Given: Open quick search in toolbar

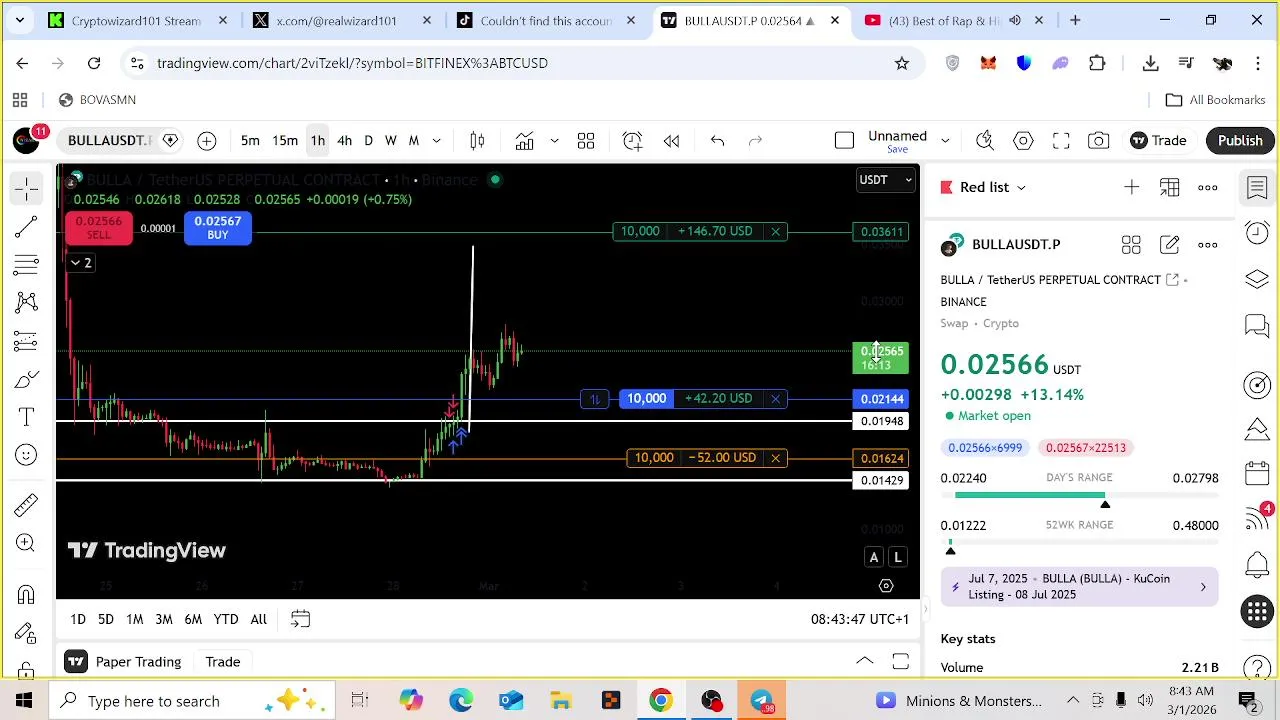Looking at the screenshot, I should click(985, 141).
